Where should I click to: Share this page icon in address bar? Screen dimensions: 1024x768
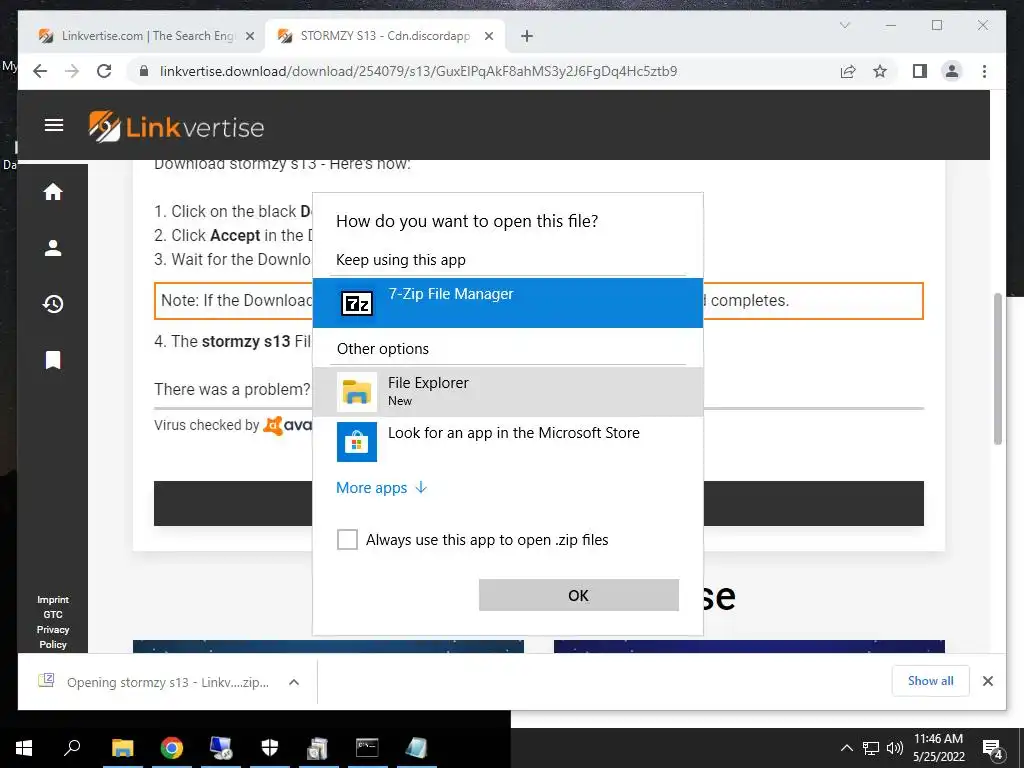coord(848,71)
